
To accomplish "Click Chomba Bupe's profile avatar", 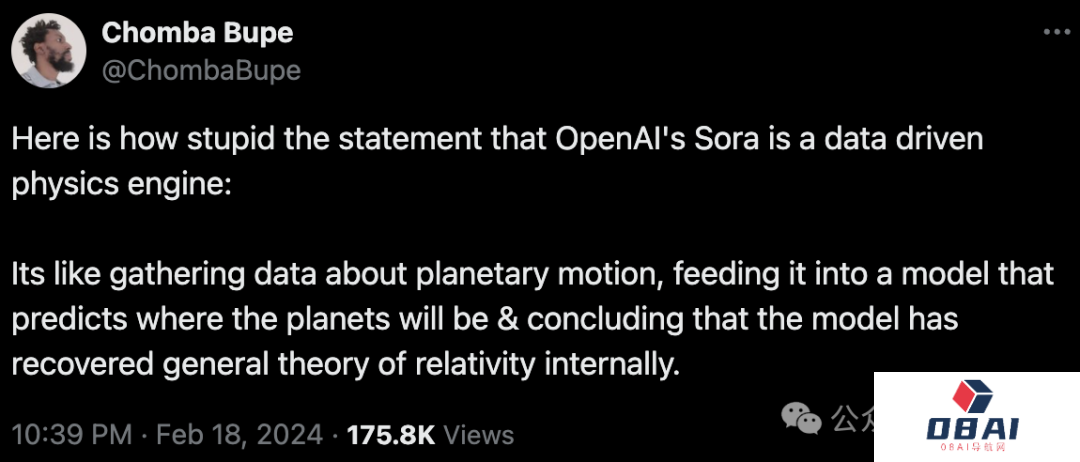I will [x=48, y=52].
